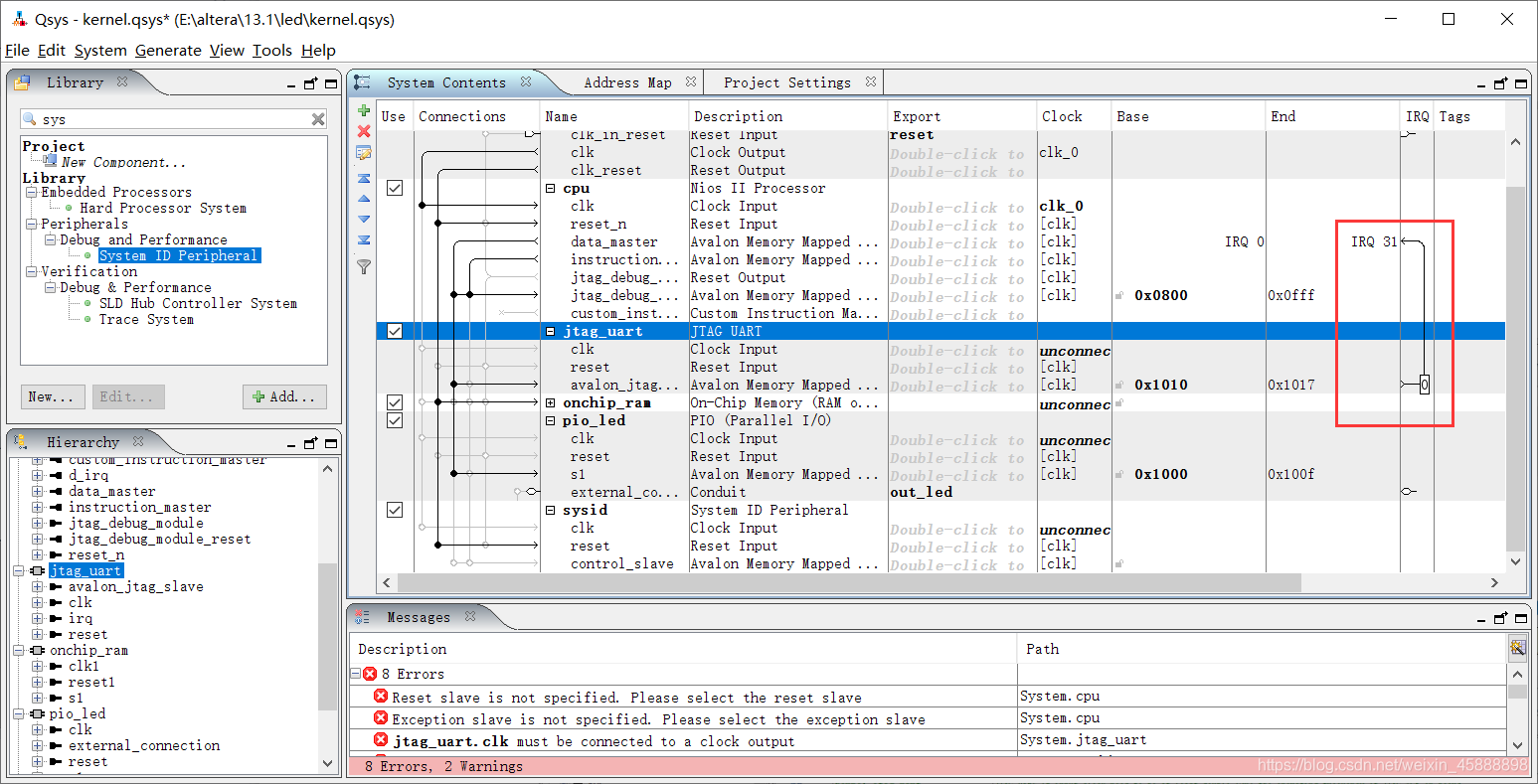Viewport: 1538px width, 784px height.
Task: Click the green plus add-component icon
Action: tap(364, 110)
